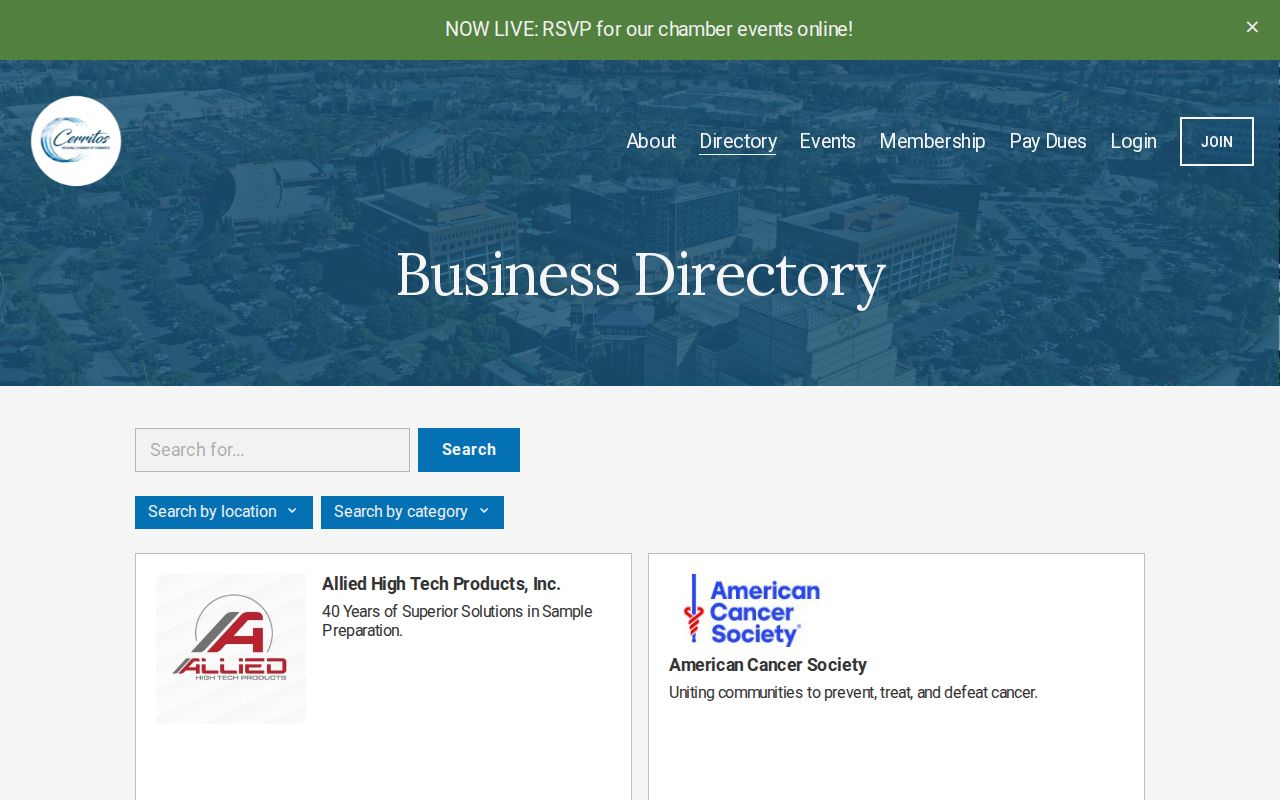Open the American Cancer Society listing title
Image resolution: width=1280 pixels, height=800 pixels.
pos(768,665)
